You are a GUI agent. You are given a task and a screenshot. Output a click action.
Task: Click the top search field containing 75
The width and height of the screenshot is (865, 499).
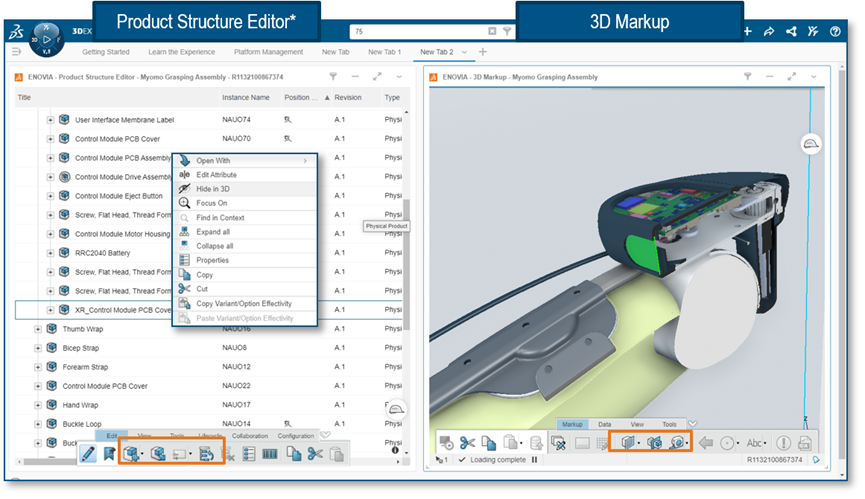[x=418, y=31]
